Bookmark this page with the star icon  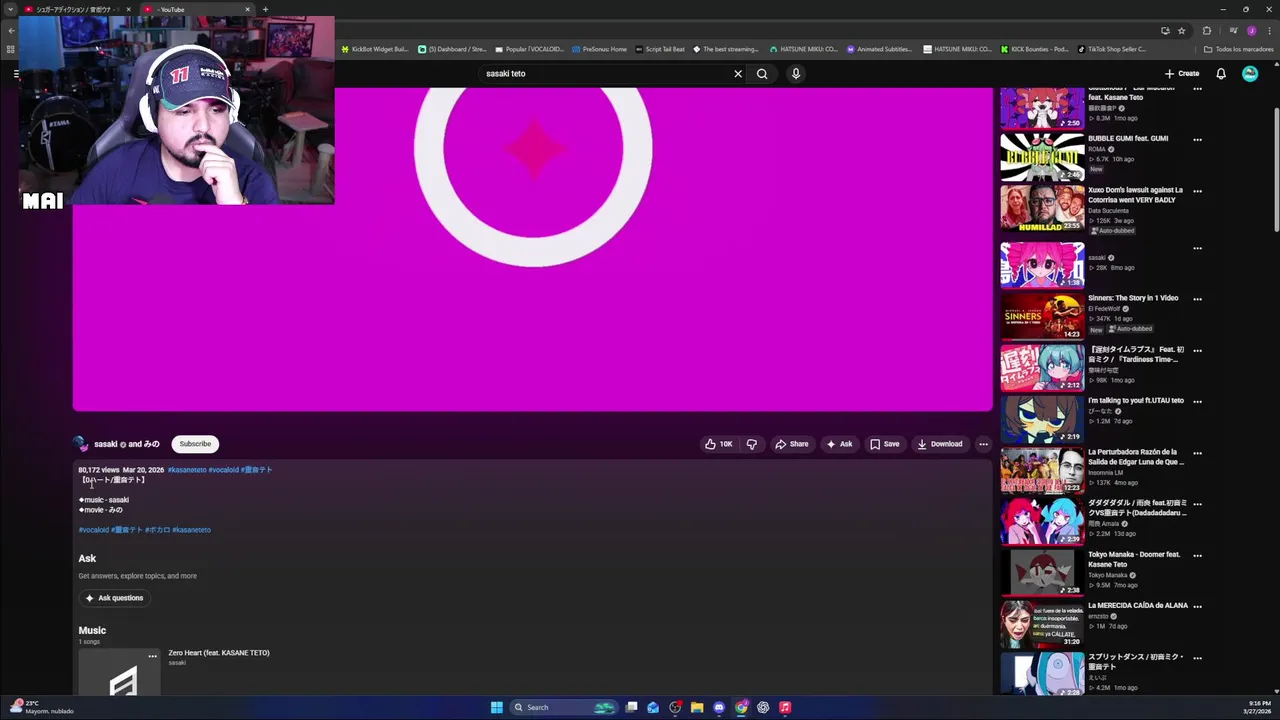point(1181,30)
